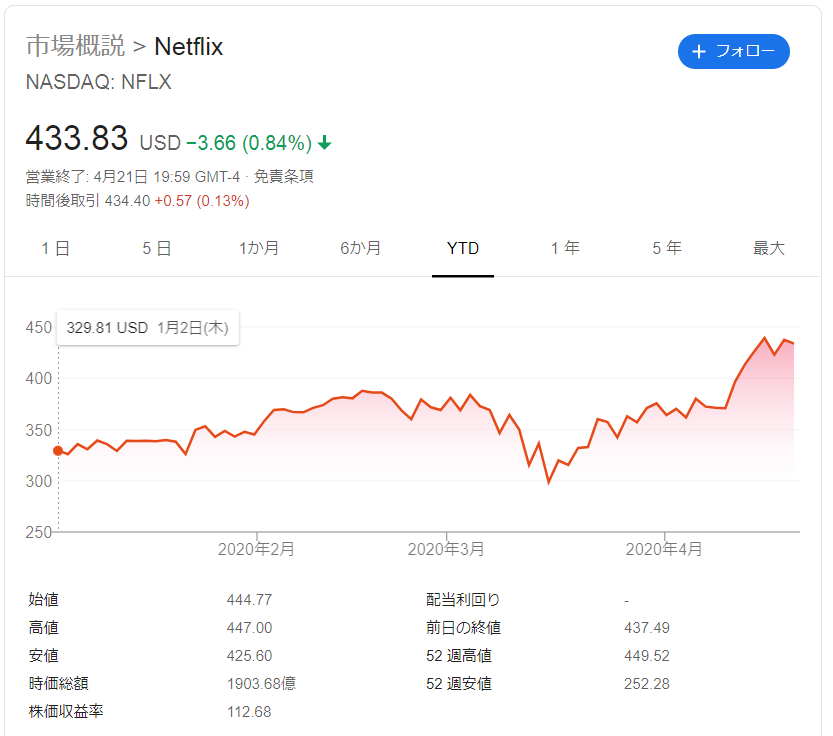This screenshot has width=833, height=736.
Task: Select the YTD range tab
Action: point(463,248)
